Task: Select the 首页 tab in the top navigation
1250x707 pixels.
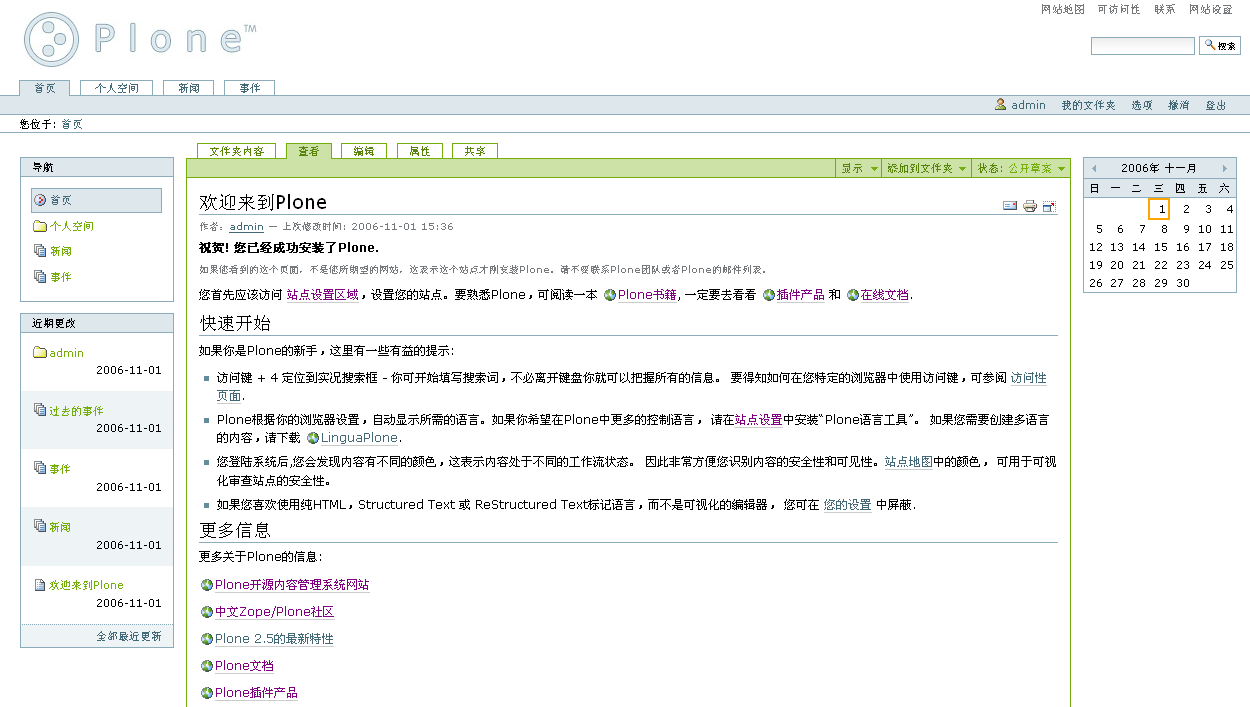Action: pyautogui.click(x=45, y=88)
